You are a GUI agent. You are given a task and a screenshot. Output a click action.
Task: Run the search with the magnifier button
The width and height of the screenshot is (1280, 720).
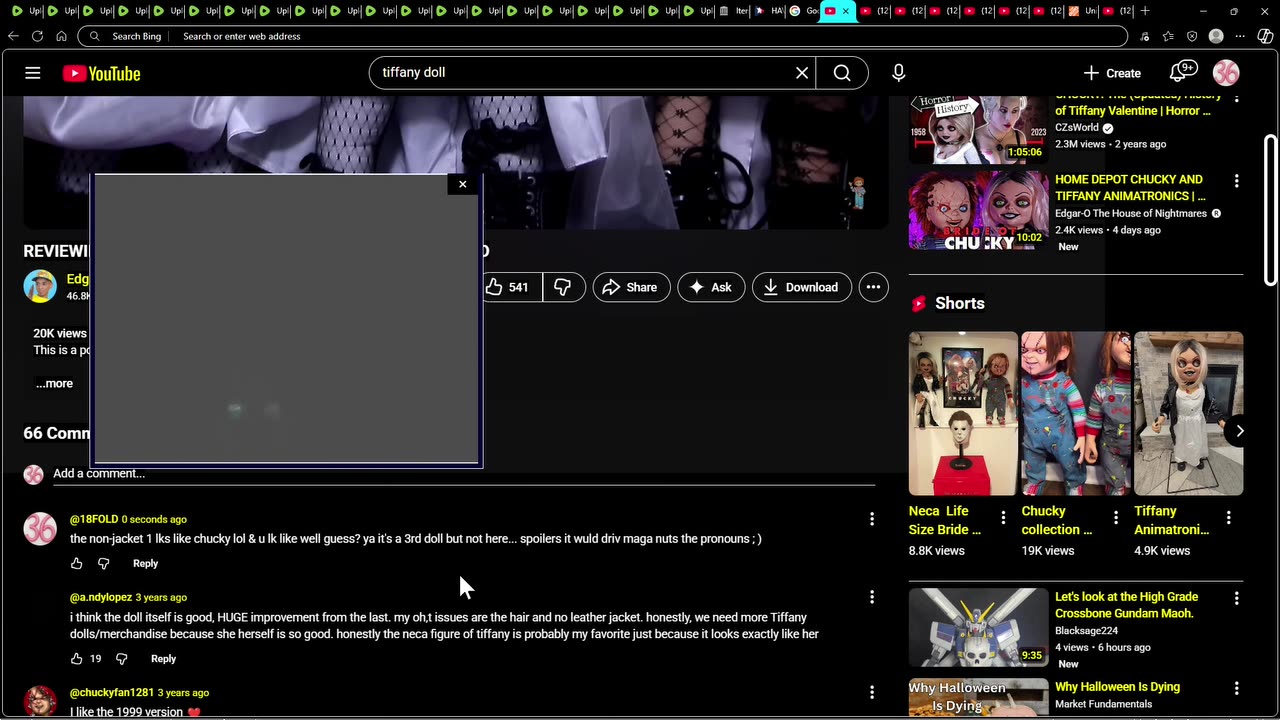(x=842, y=73)
